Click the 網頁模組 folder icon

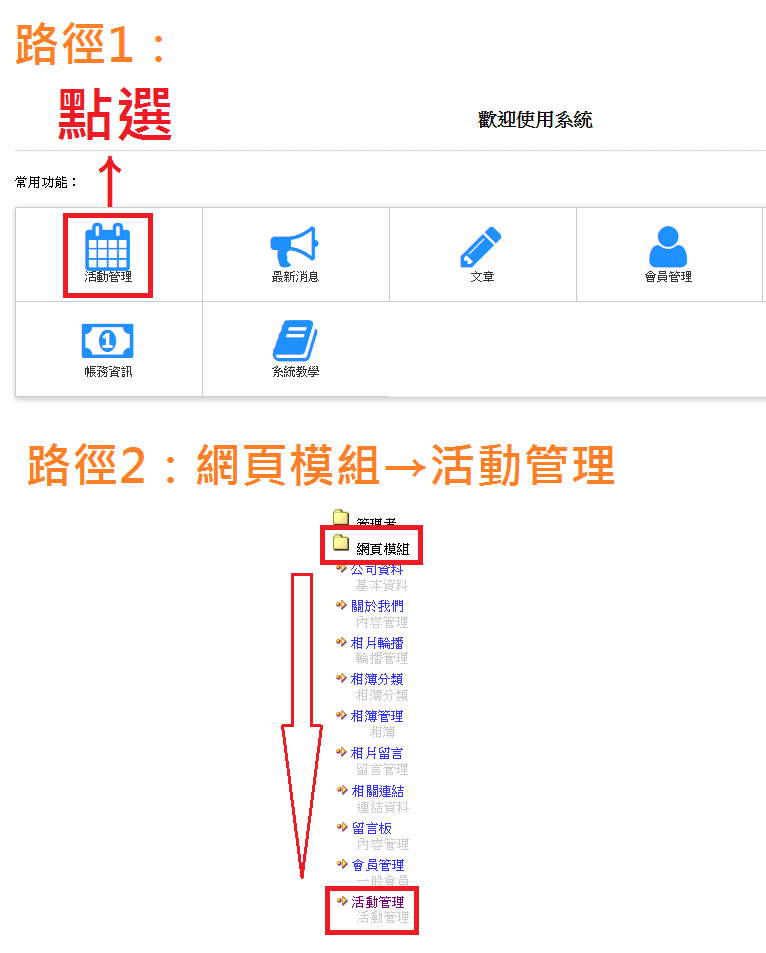(x=340, y=543)
